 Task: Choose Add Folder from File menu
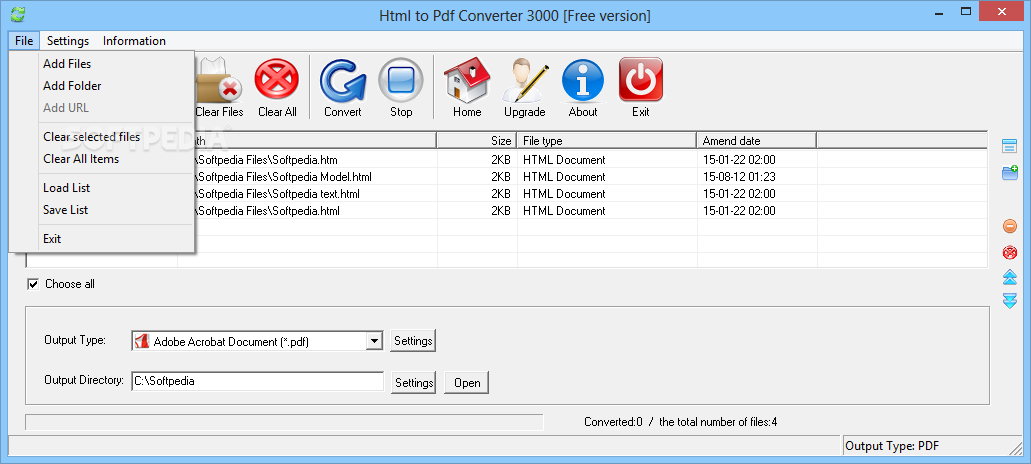pyautogui.click(x=72, y=85)
